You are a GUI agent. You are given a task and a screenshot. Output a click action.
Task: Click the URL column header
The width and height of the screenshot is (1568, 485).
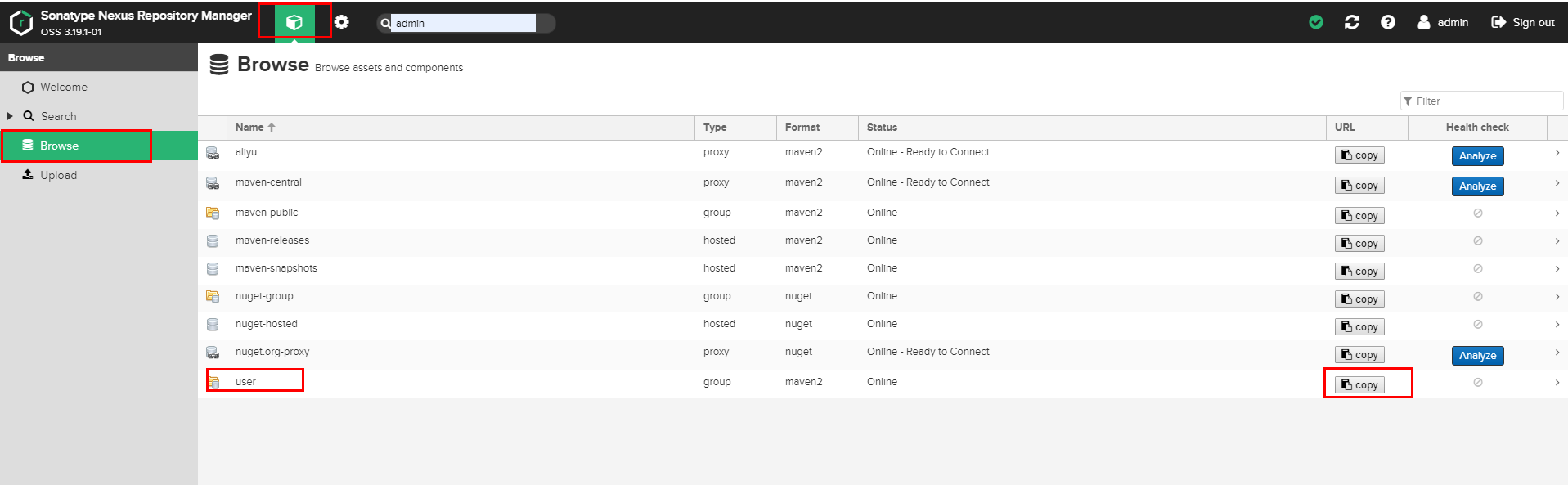click(1367, 128)
